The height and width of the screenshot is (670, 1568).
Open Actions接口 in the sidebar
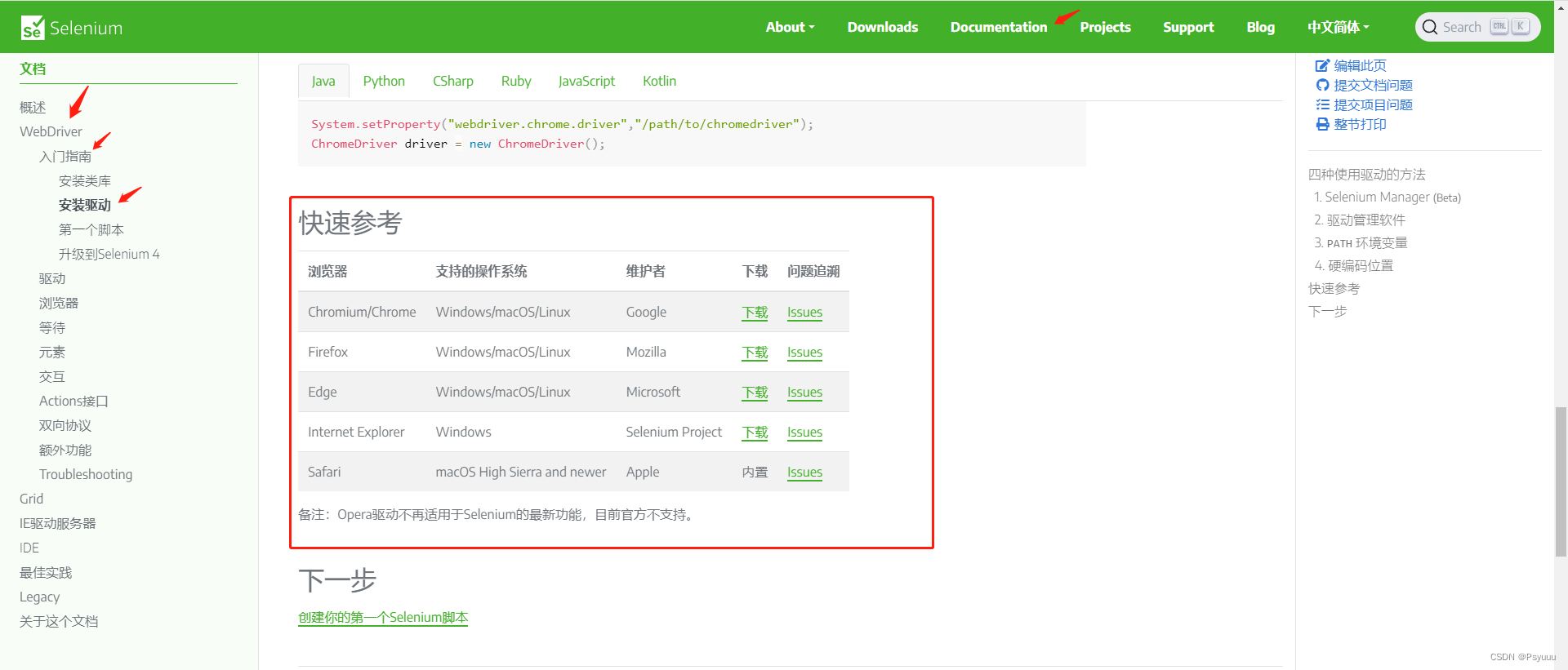point(73,401)
